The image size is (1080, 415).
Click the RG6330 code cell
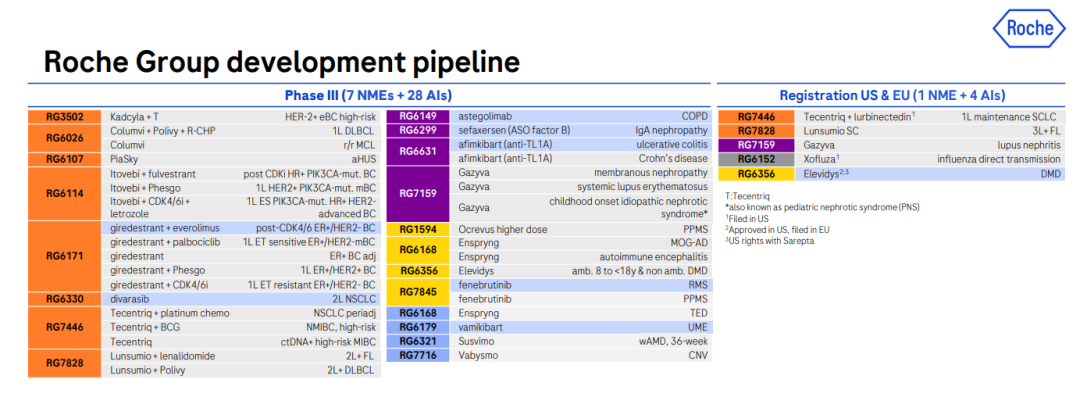tap(64, 299)
